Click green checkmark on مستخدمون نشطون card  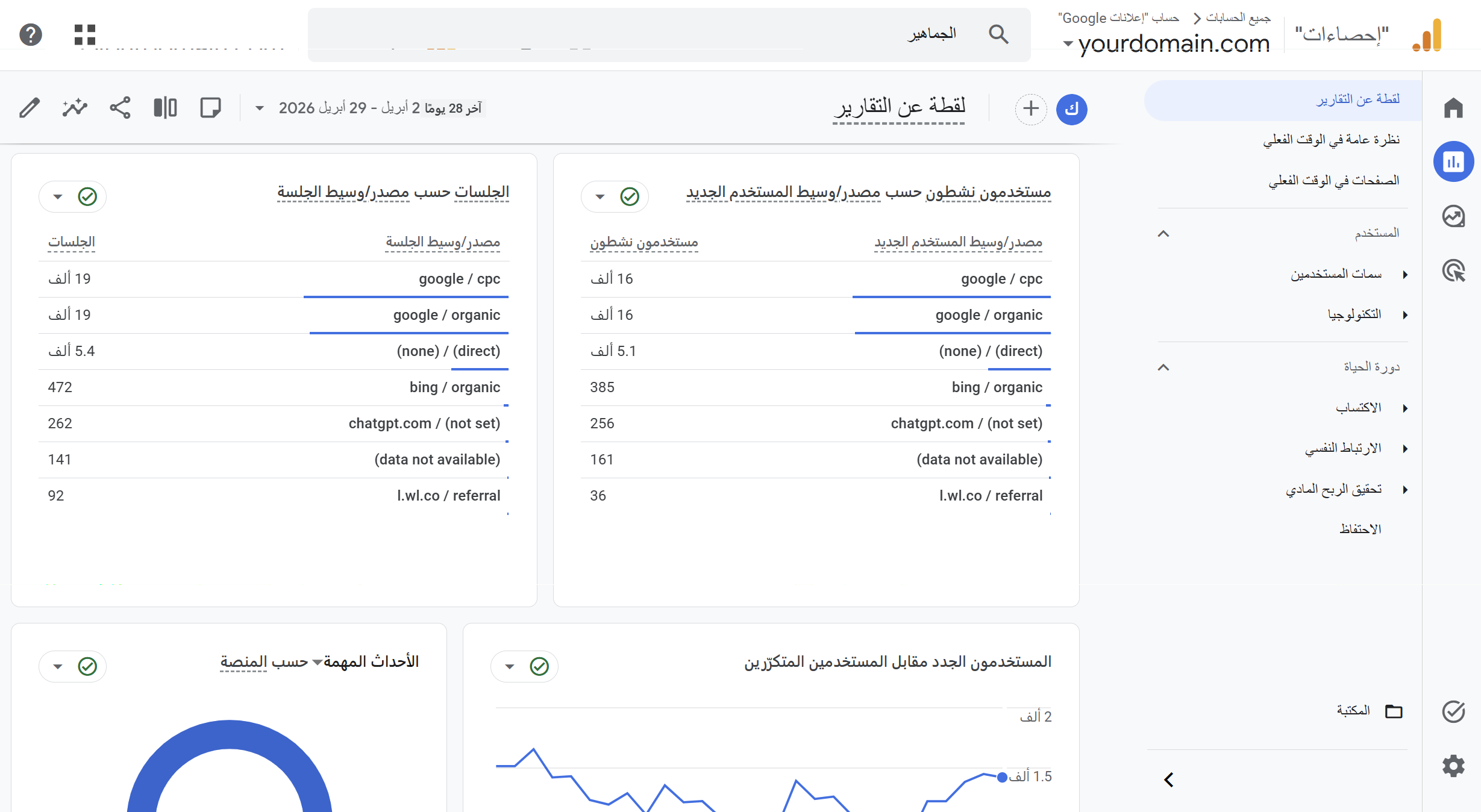tap(630, 196)
